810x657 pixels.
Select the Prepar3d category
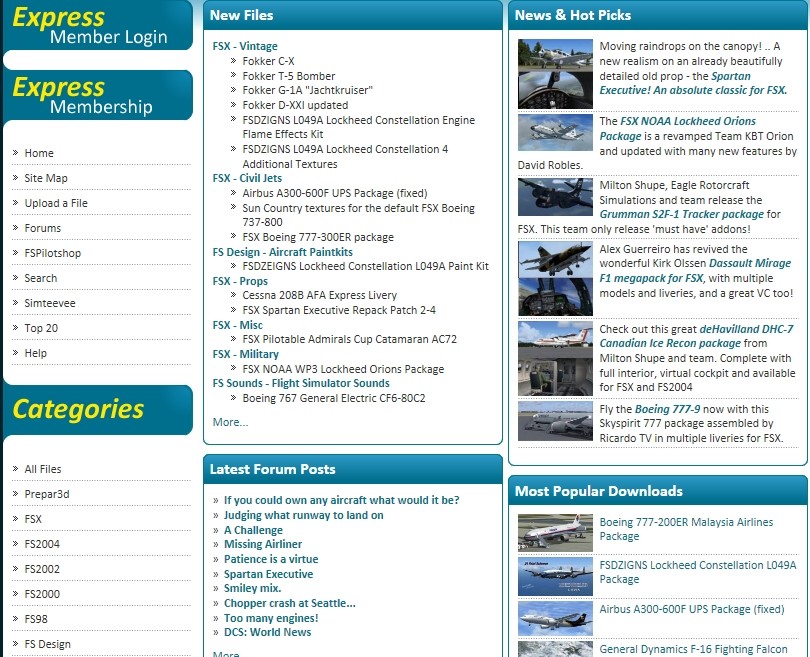point(46,494)
